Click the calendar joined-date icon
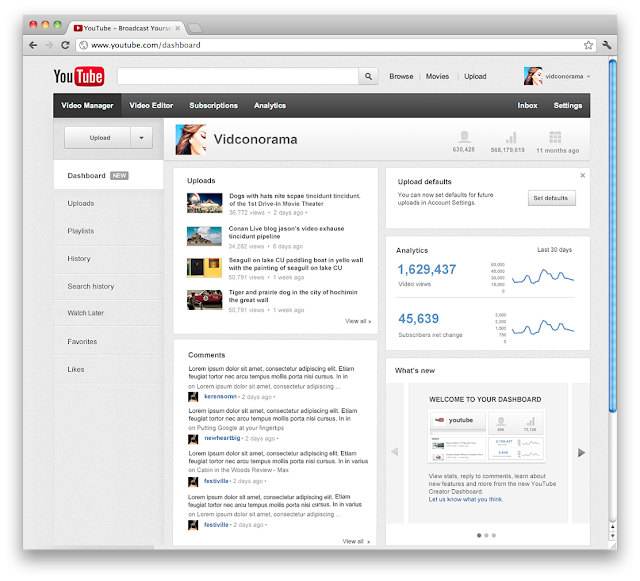The height and width of the screenshot is (581, 640). click(555, 137)
